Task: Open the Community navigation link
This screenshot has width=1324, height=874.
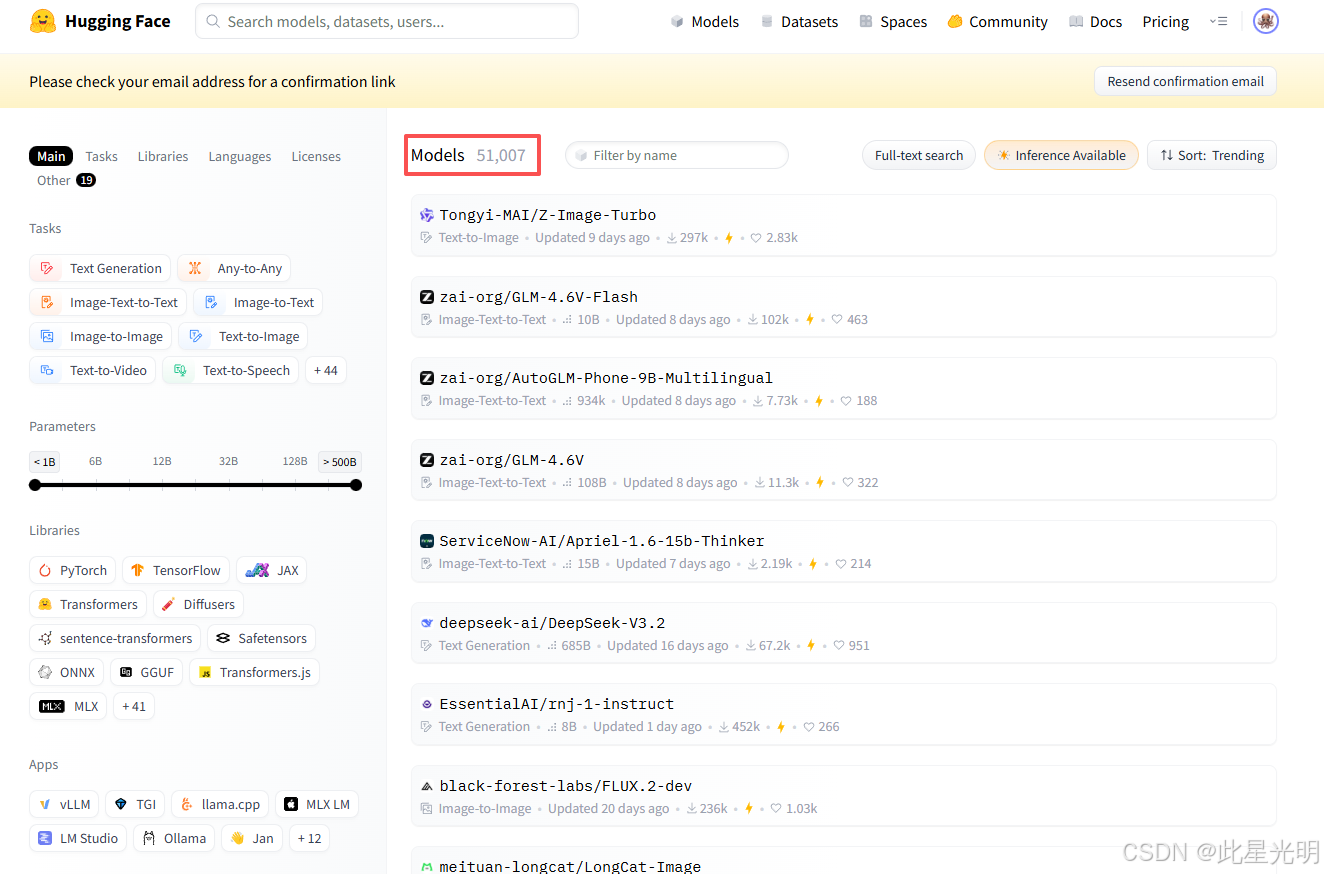Action: (x=997, y=21)
